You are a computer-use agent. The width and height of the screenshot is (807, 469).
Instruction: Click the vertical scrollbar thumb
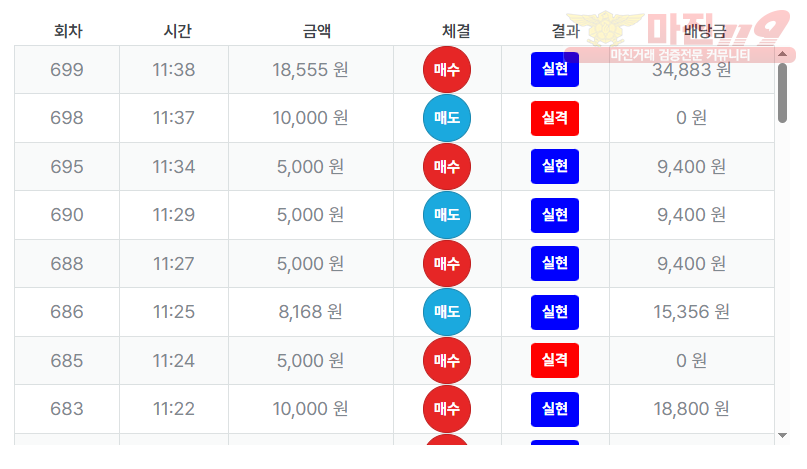click(782, 92)
